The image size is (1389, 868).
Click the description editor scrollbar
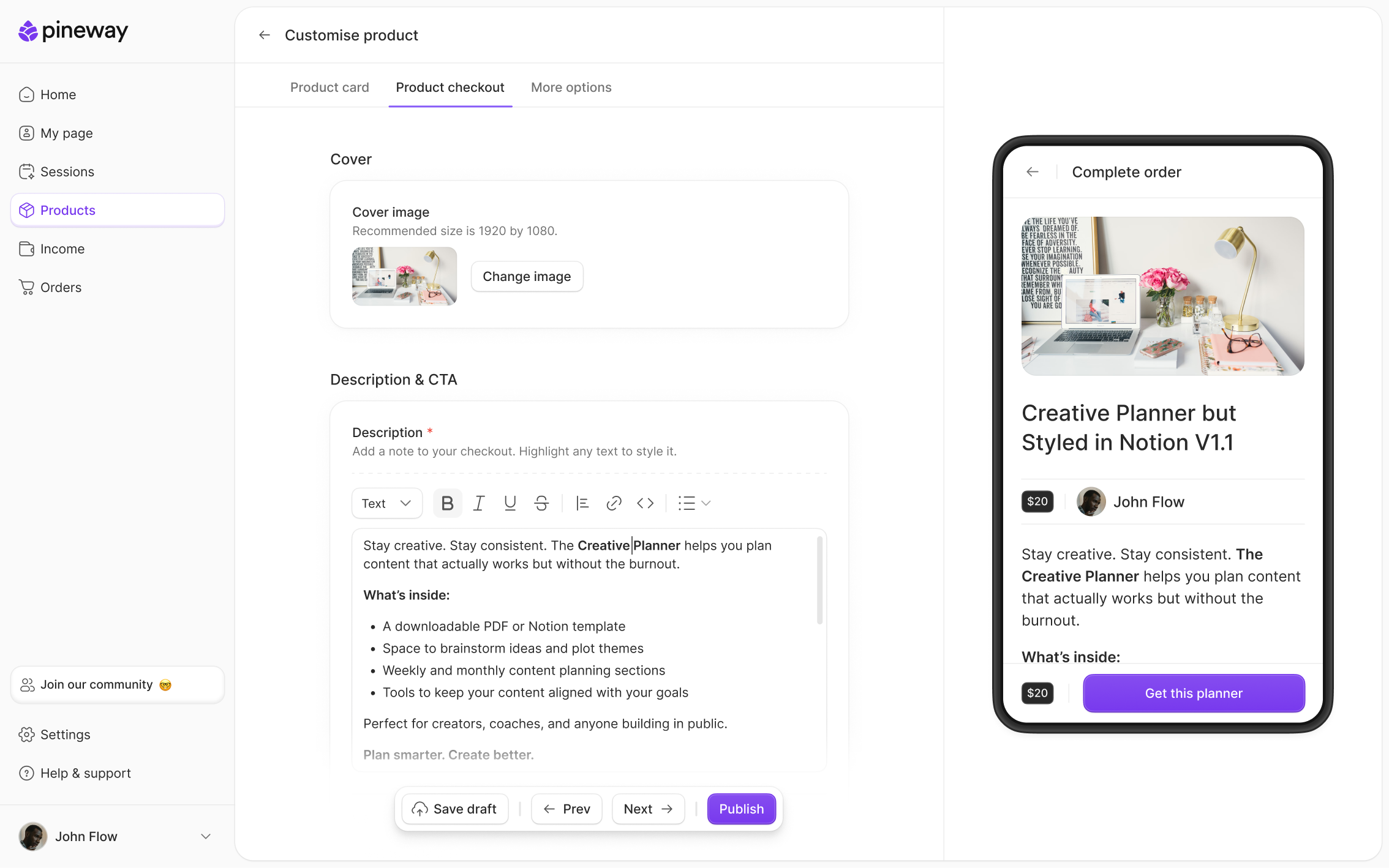[819, 580]
